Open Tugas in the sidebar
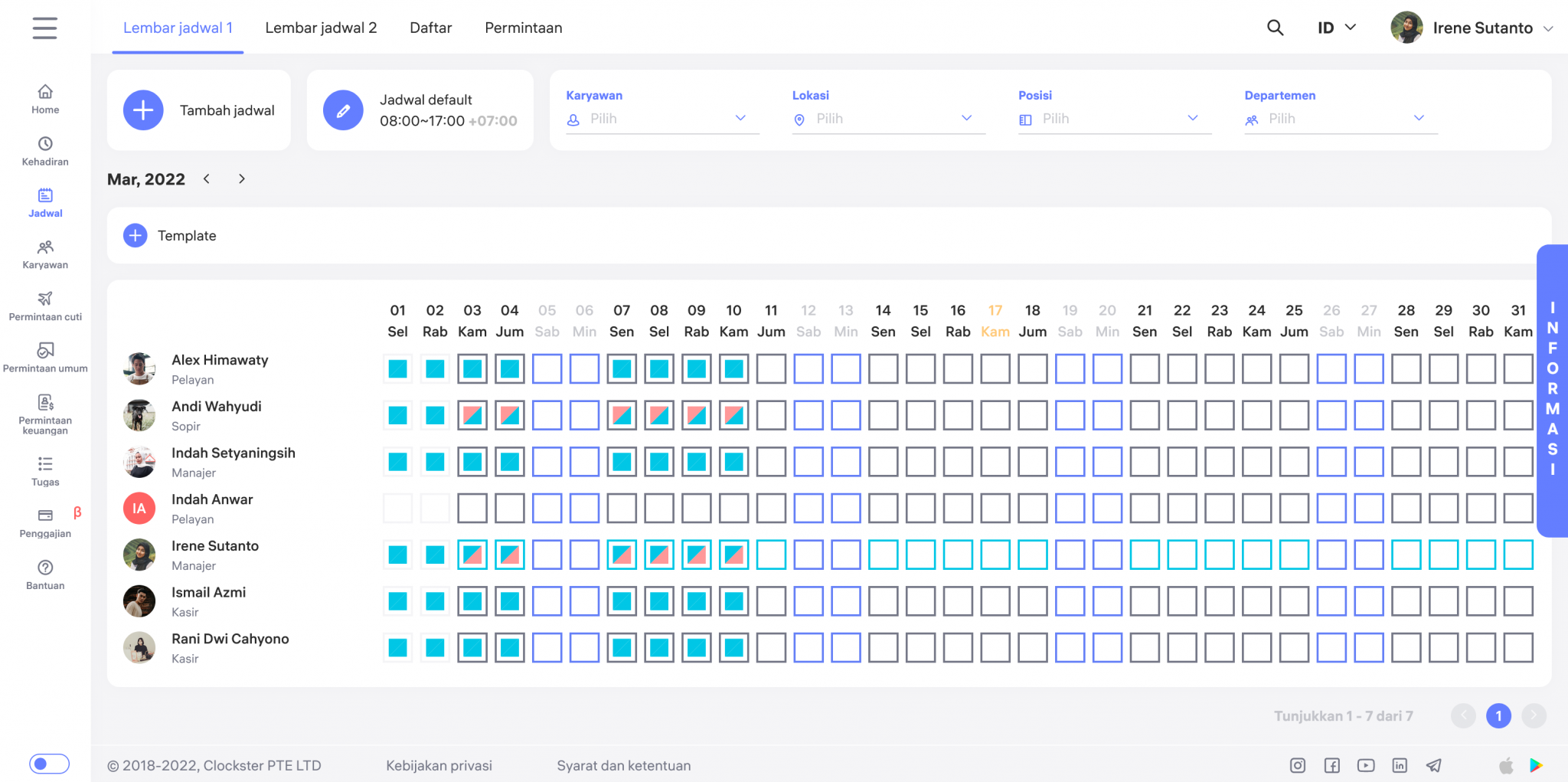This screenshot has height=782, width=1568. (x=45, y=471)
